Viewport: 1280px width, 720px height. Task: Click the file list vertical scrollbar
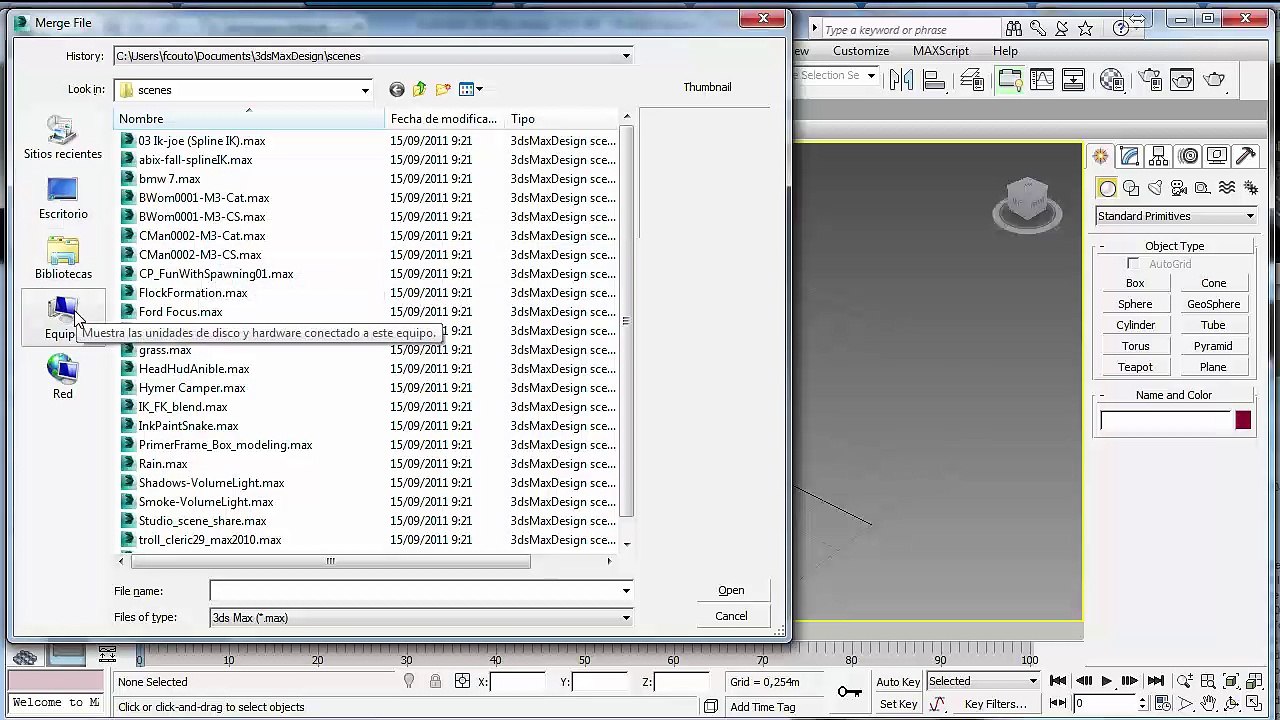click(627, 320)
